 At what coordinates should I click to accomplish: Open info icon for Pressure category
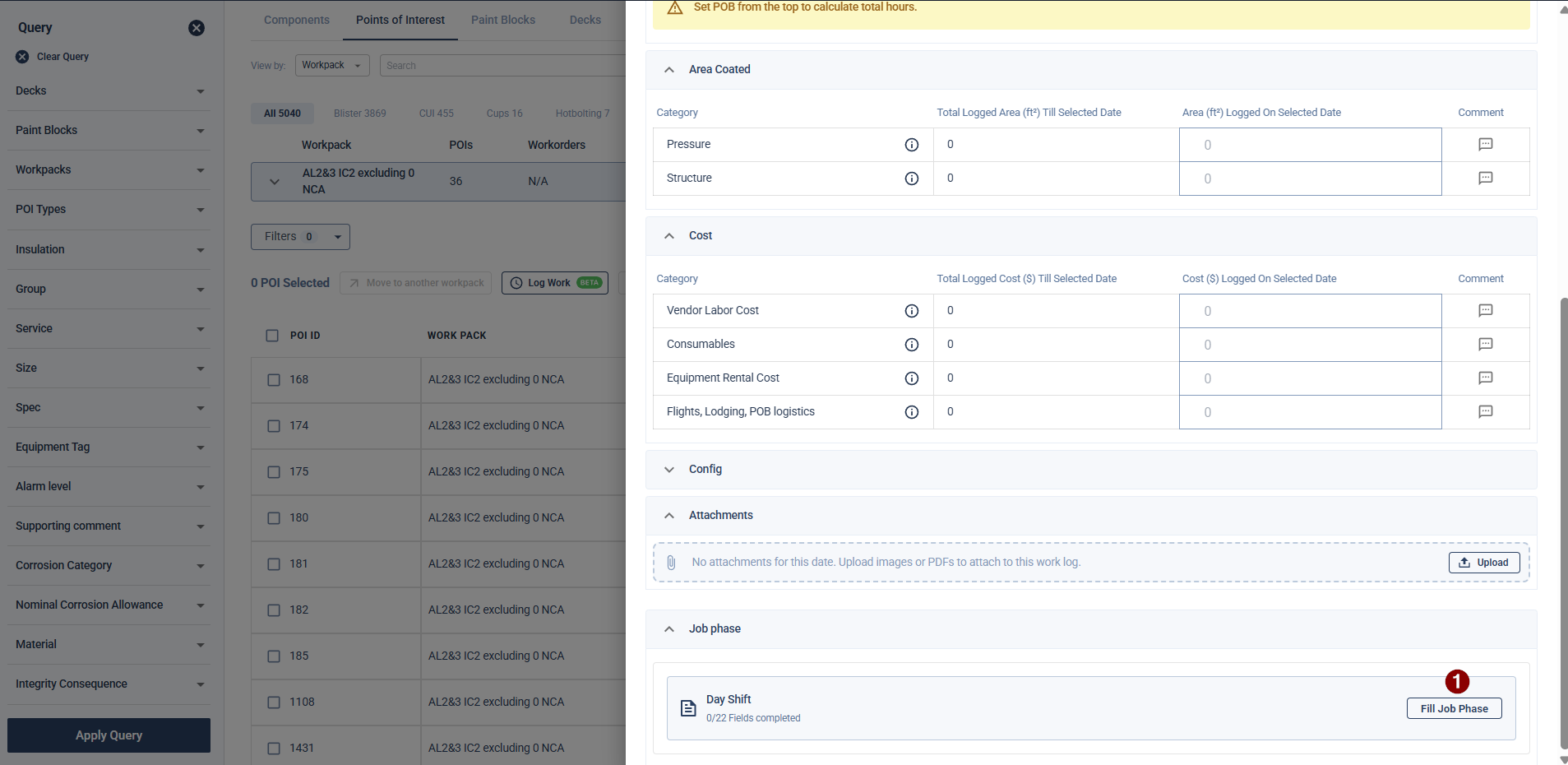coord(912,145)
